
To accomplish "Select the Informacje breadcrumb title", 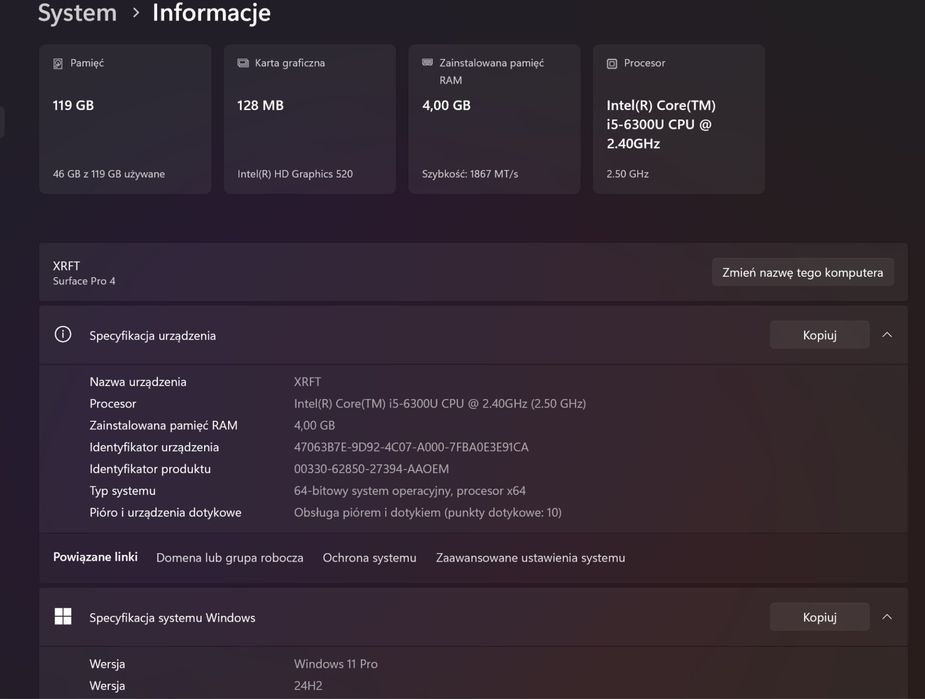I will coord(211,12).
